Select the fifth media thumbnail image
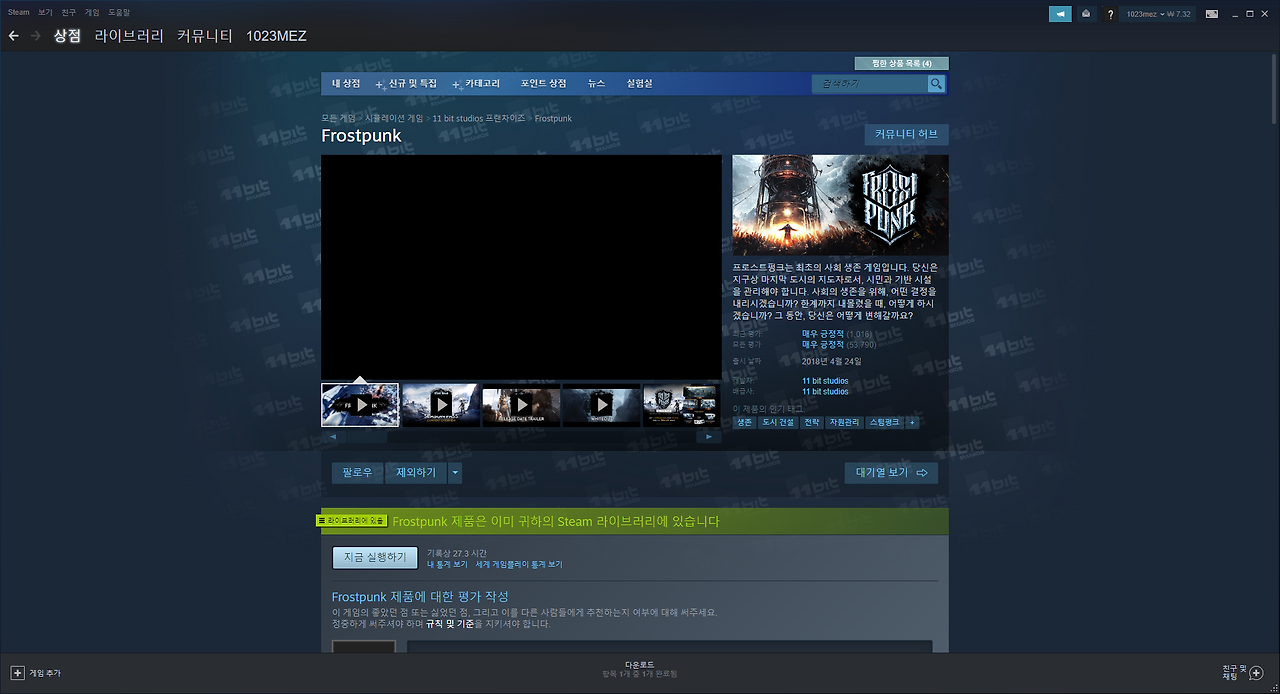 tap(680, 405)
